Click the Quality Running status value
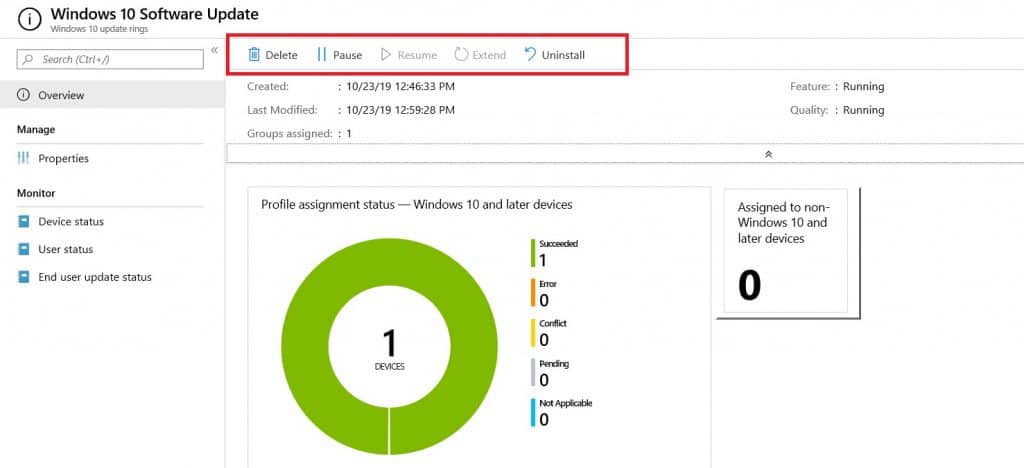 tap(863, 110)
